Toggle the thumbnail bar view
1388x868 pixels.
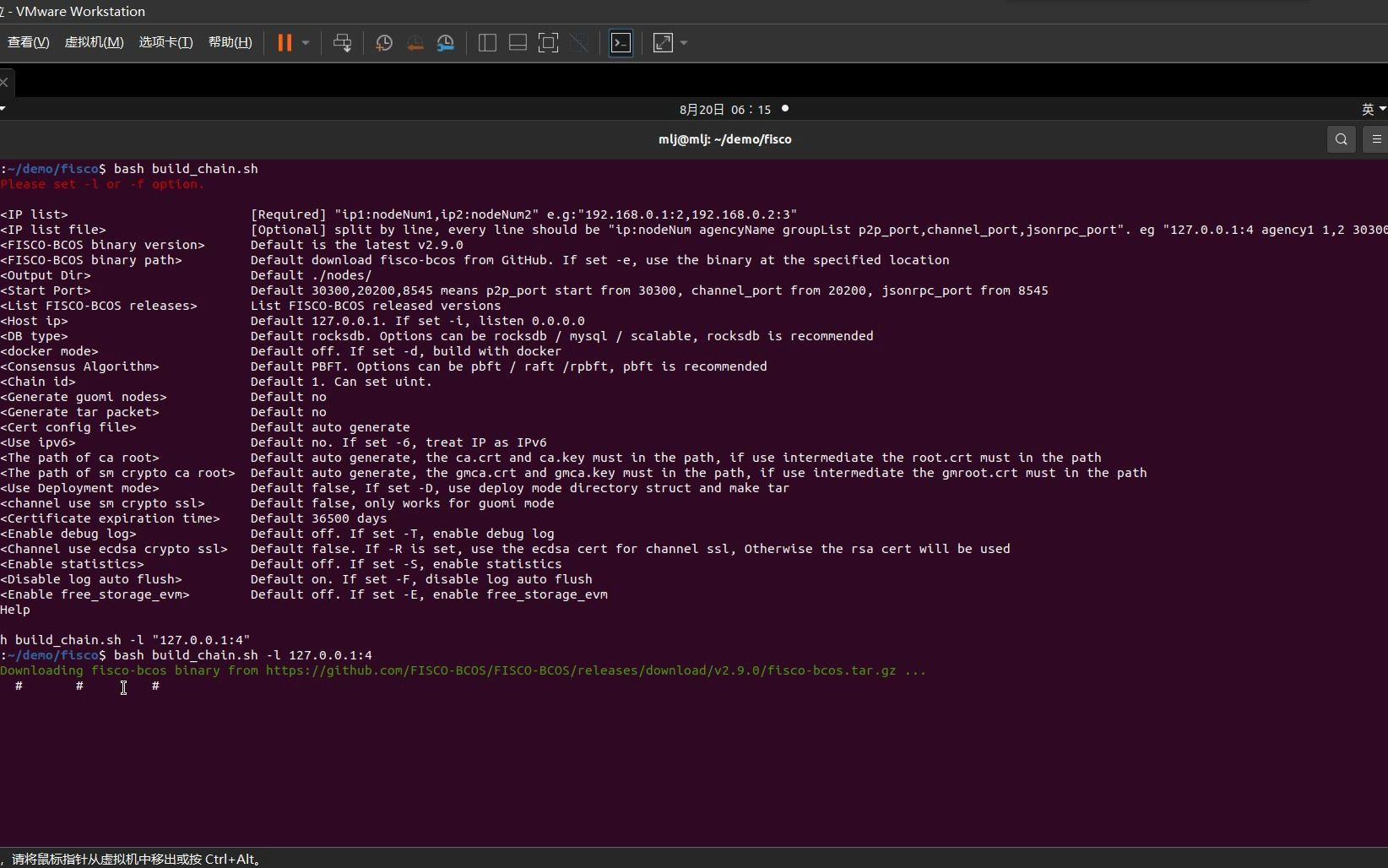coord(518,43)
